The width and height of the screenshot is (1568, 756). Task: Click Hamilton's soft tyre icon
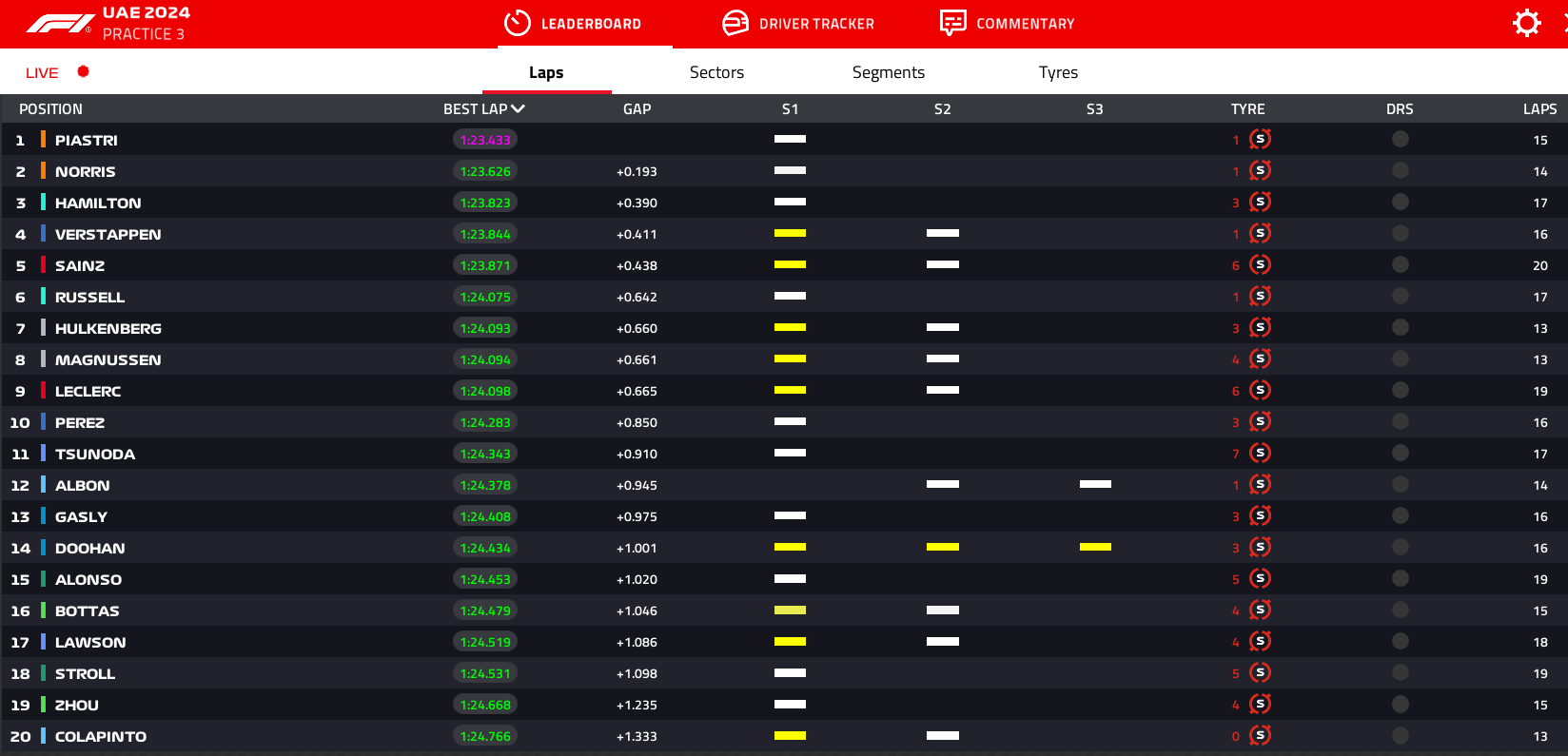1260,202
